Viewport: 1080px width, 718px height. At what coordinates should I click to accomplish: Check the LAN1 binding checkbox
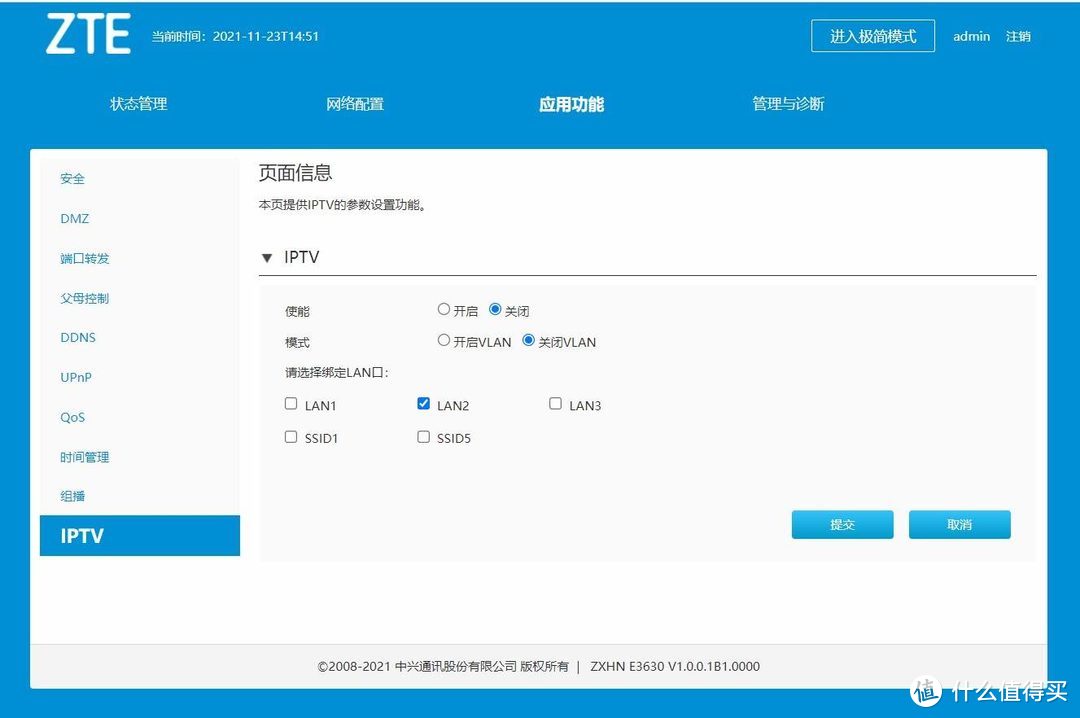(291, 404)
